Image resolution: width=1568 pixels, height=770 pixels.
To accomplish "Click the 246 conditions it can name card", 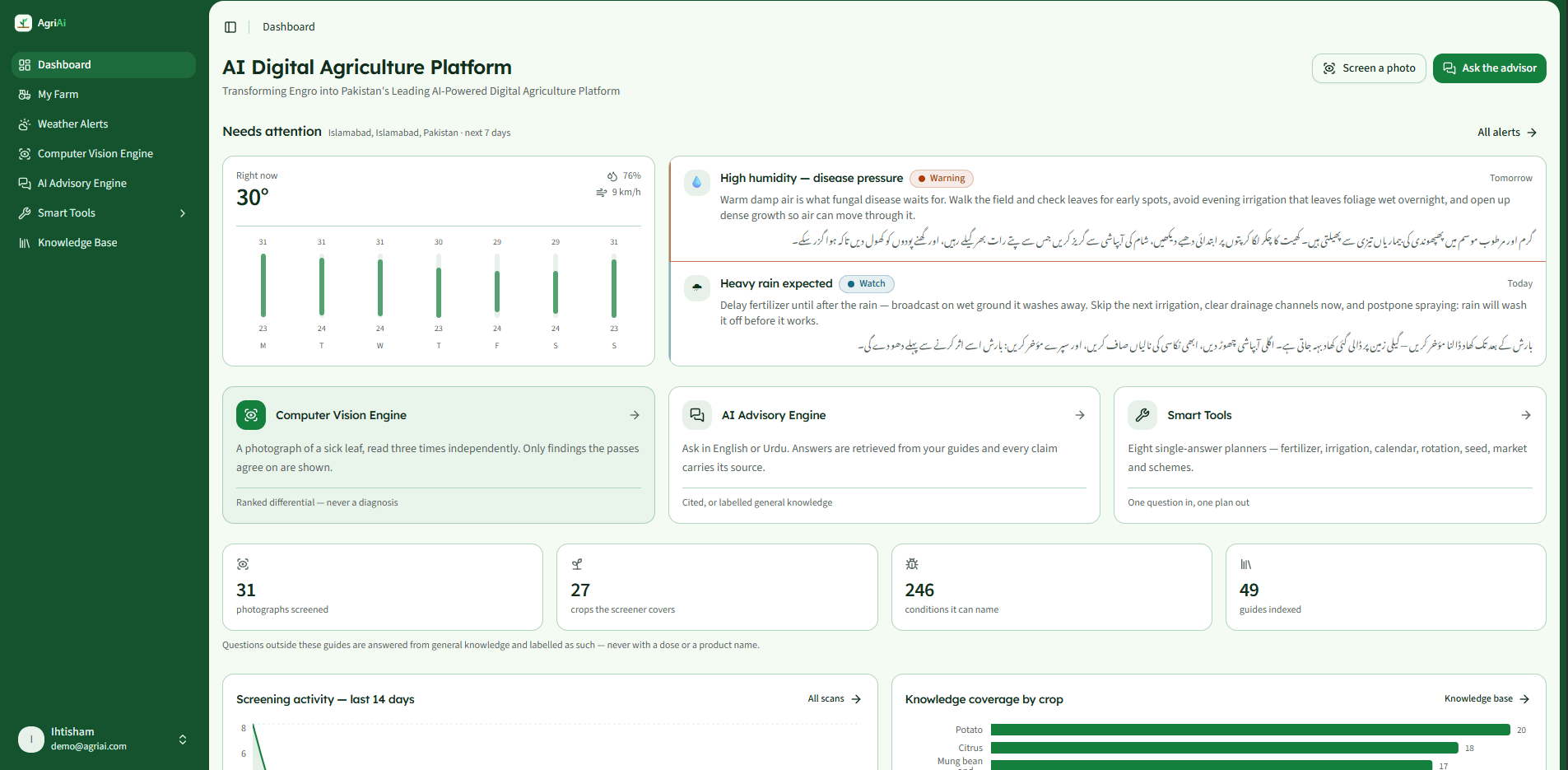I will coord(1051,587).
